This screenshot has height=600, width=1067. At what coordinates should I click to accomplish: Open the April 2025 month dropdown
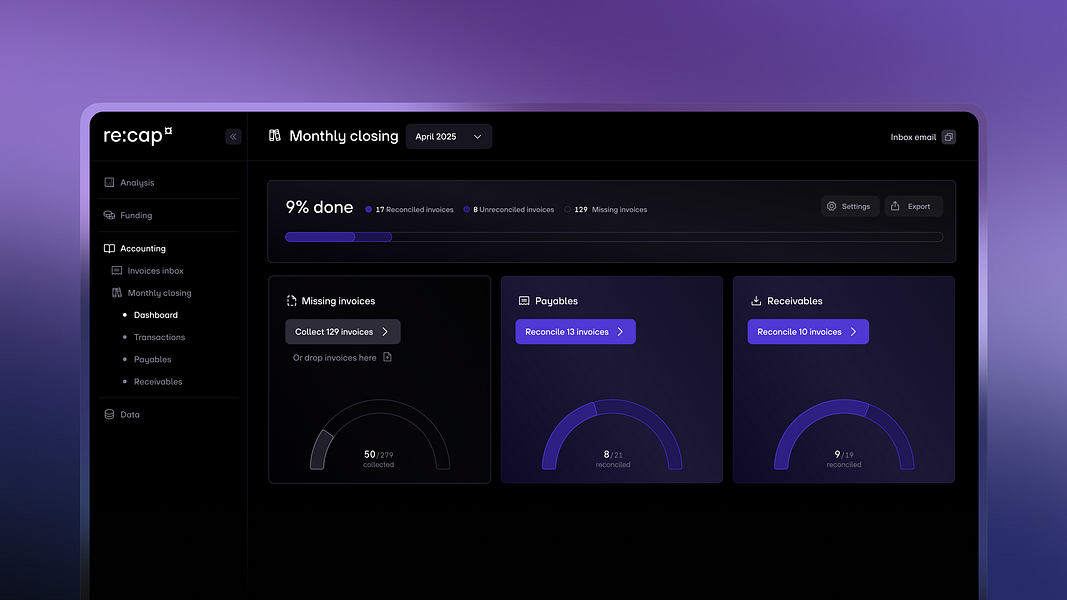click(x=448, y=137)
